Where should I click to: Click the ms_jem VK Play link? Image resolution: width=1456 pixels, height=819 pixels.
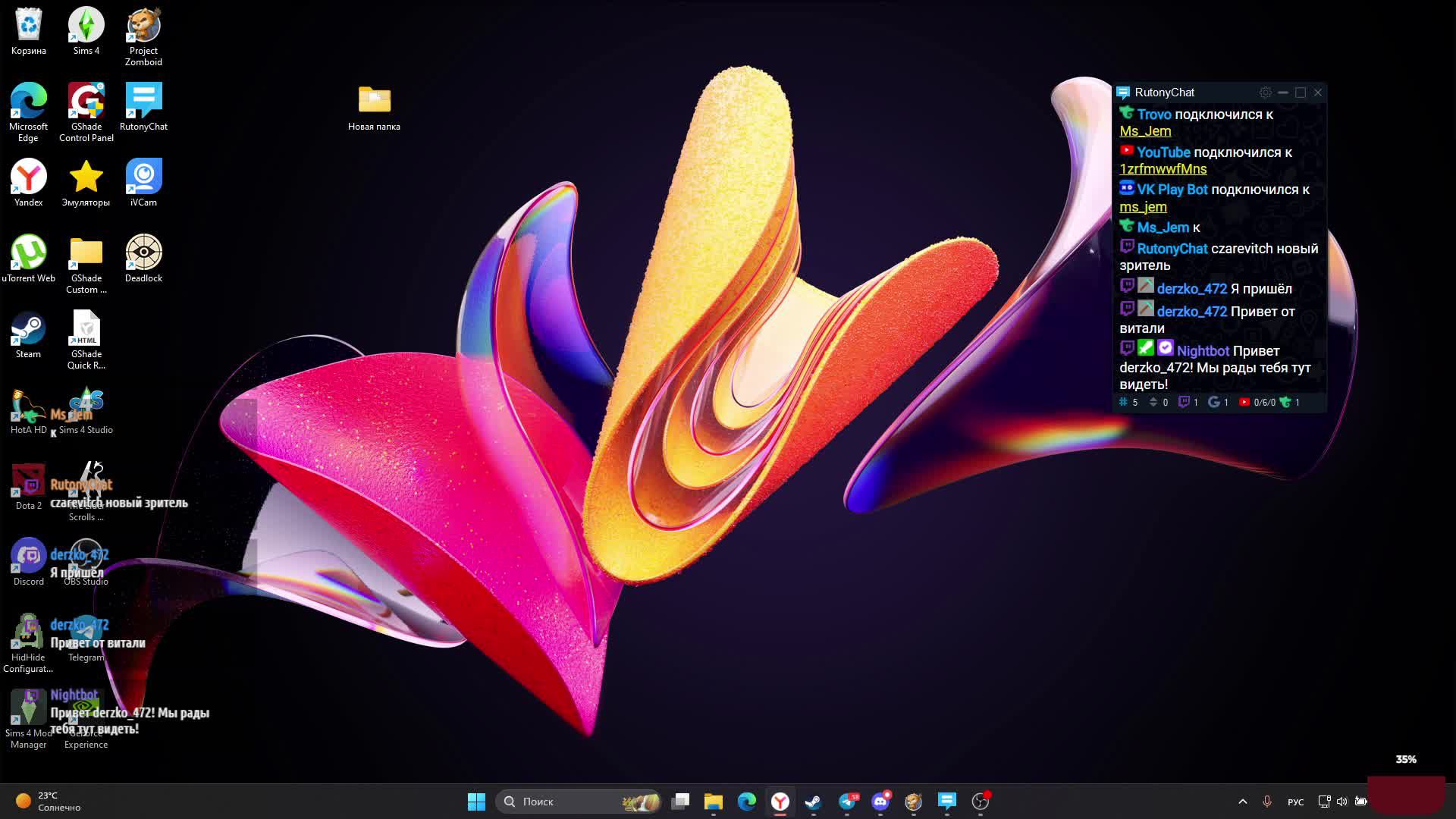[1143, 207]
